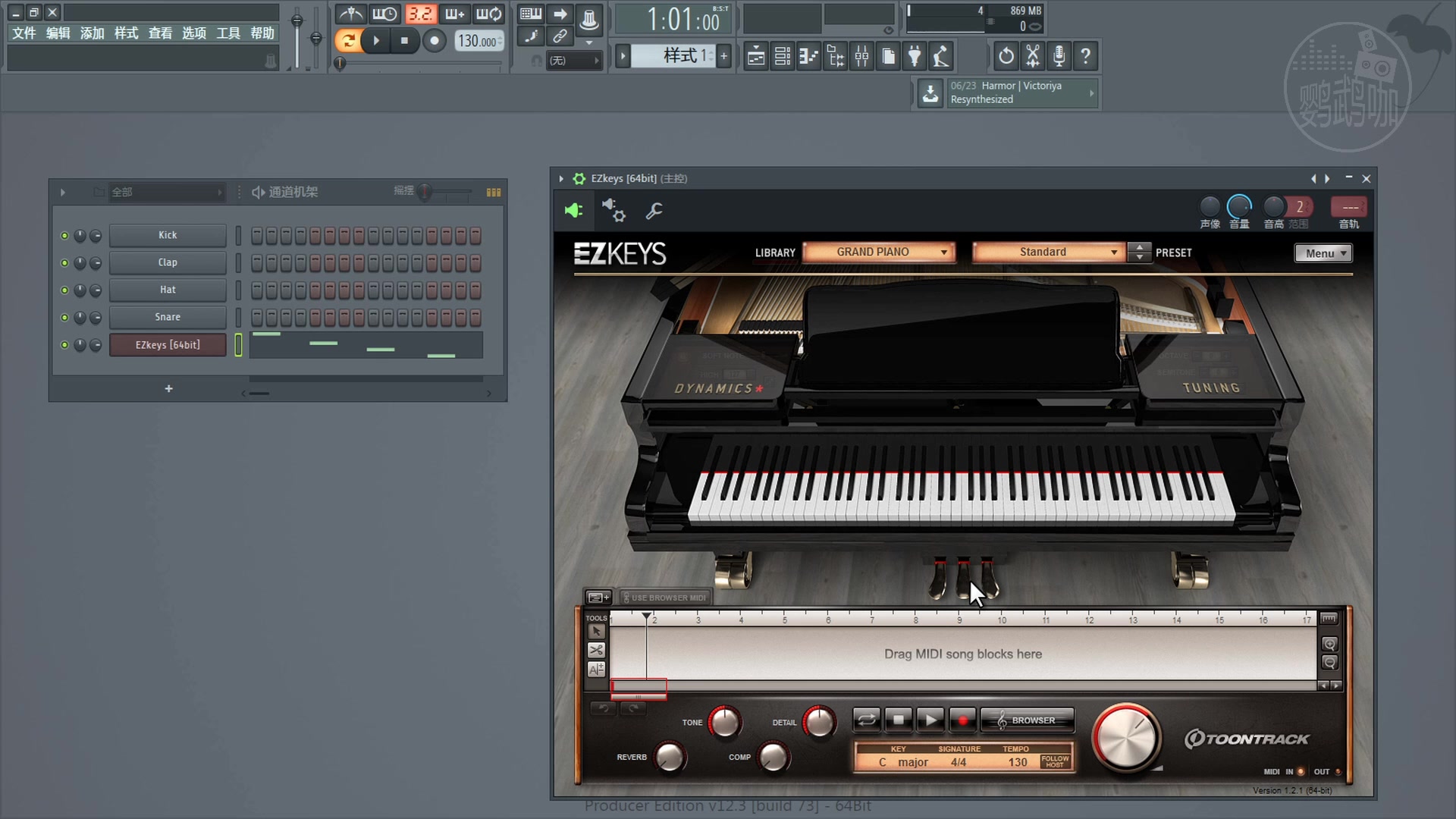Click the Edison microphone icon in FL toolbar
1456x819 pixels.
pos(1059,55)
